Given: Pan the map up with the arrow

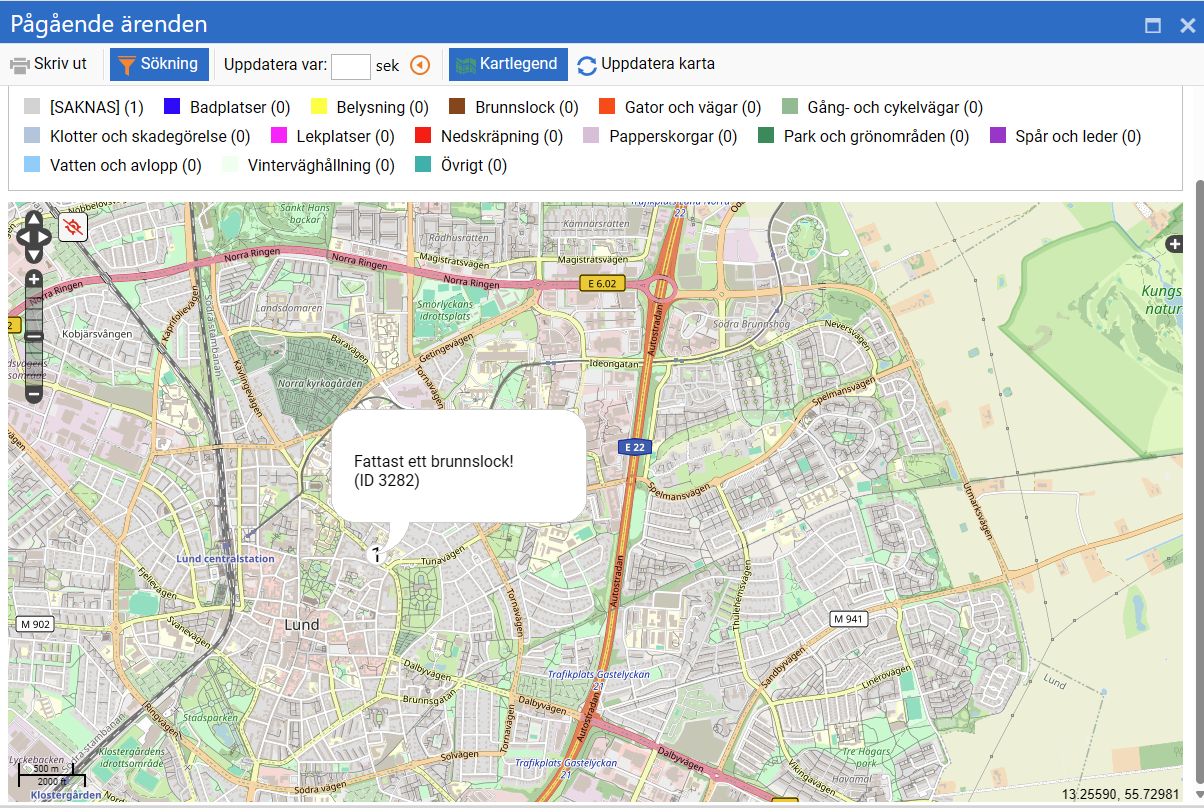Looking at the screenshot, I should coord(33,221).
